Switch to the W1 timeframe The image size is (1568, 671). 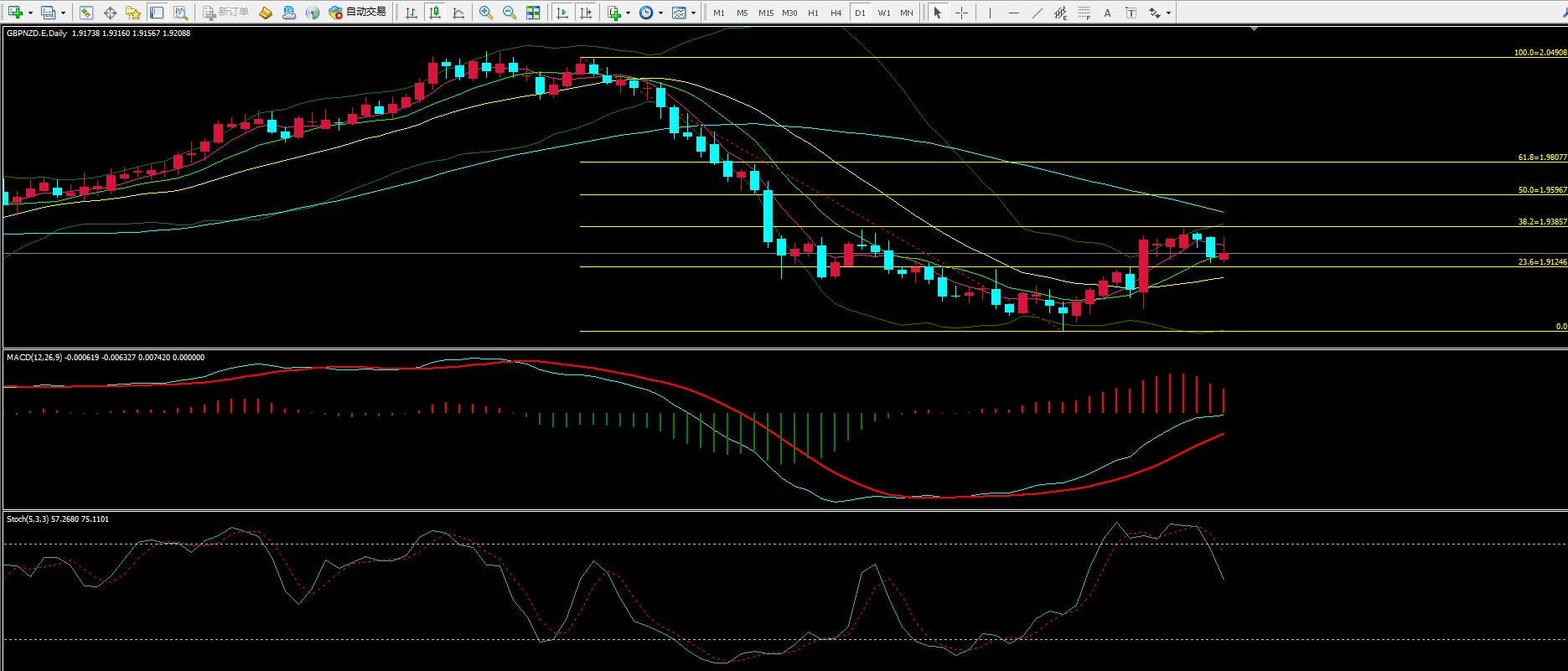(884, 13)
